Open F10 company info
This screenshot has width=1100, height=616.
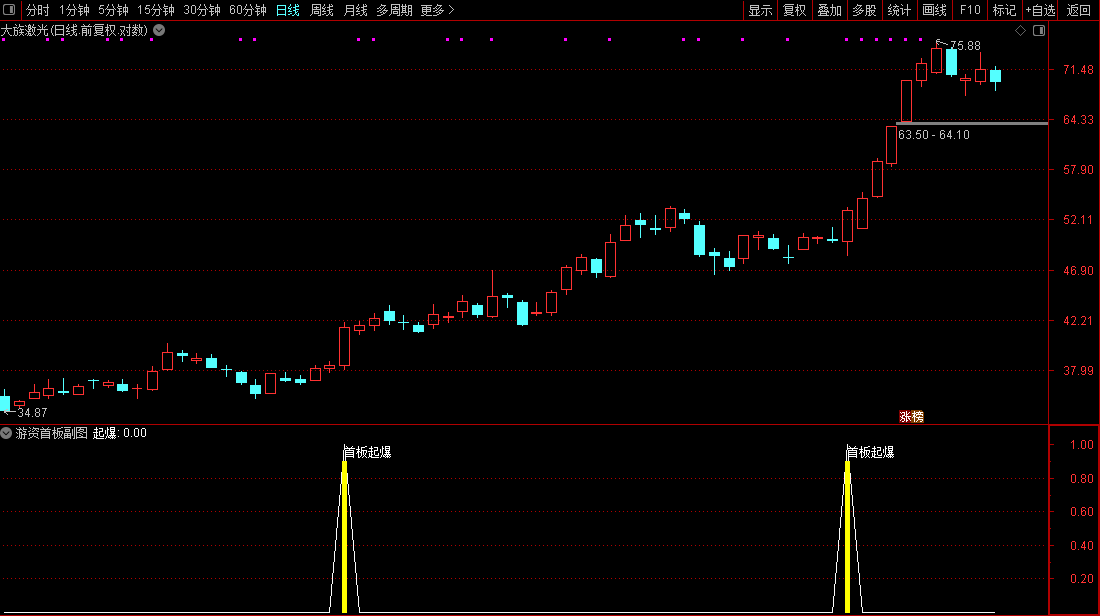click(970, 10)
